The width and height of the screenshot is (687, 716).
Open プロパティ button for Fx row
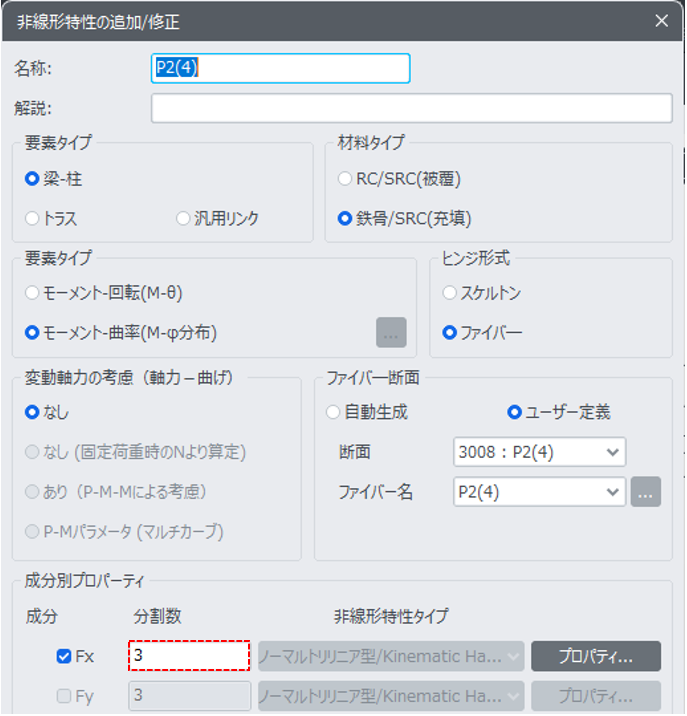point(595,657)
